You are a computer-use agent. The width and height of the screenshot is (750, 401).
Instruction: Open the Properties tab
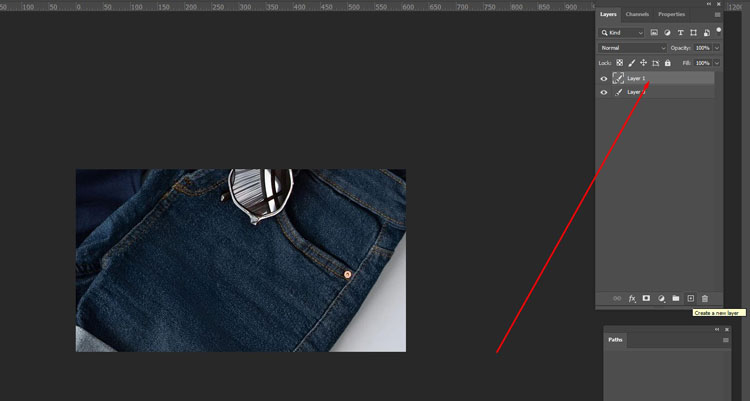pyautogui.click(x=671, y=14)
